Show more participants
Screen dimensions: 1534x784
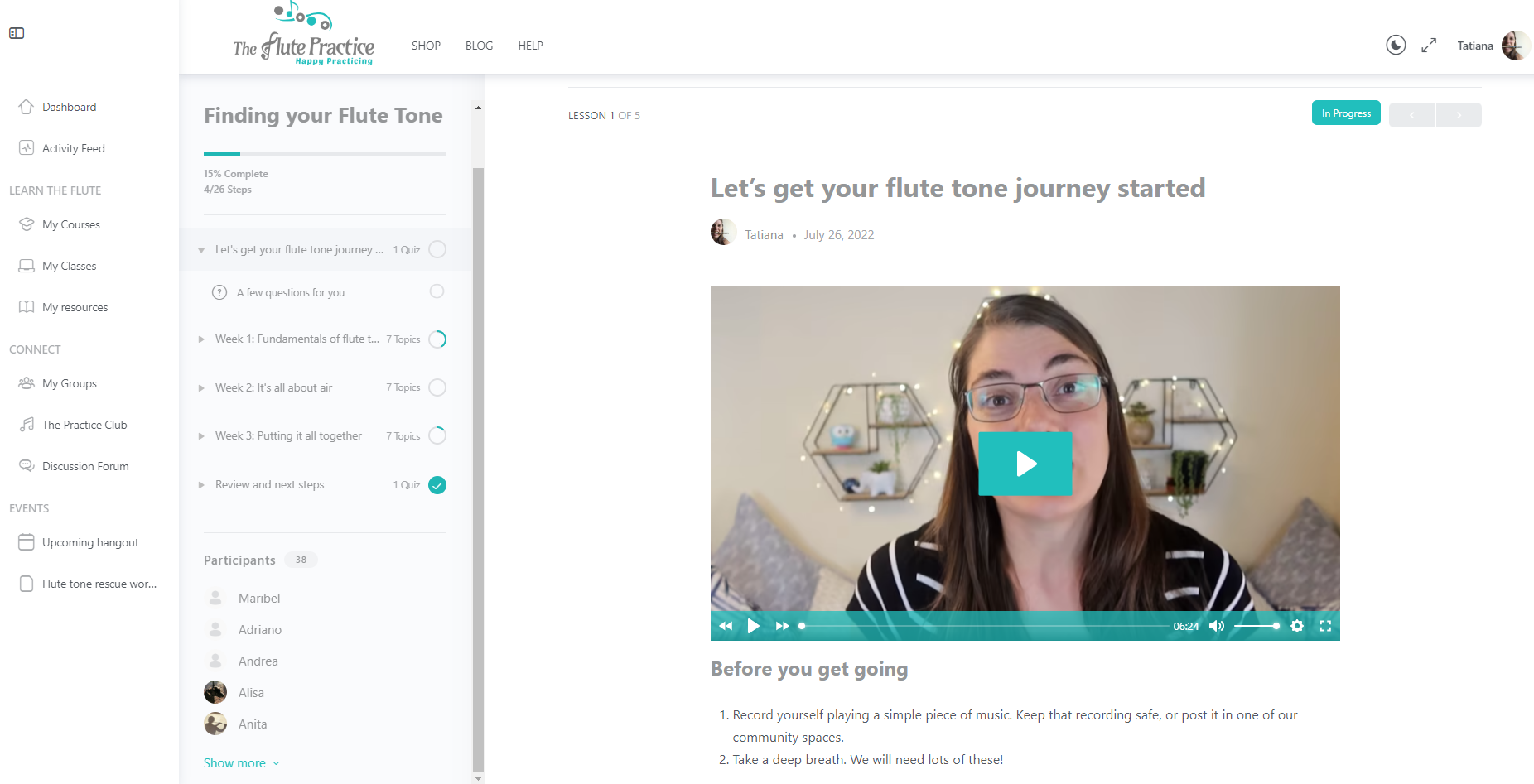(241, 763)
